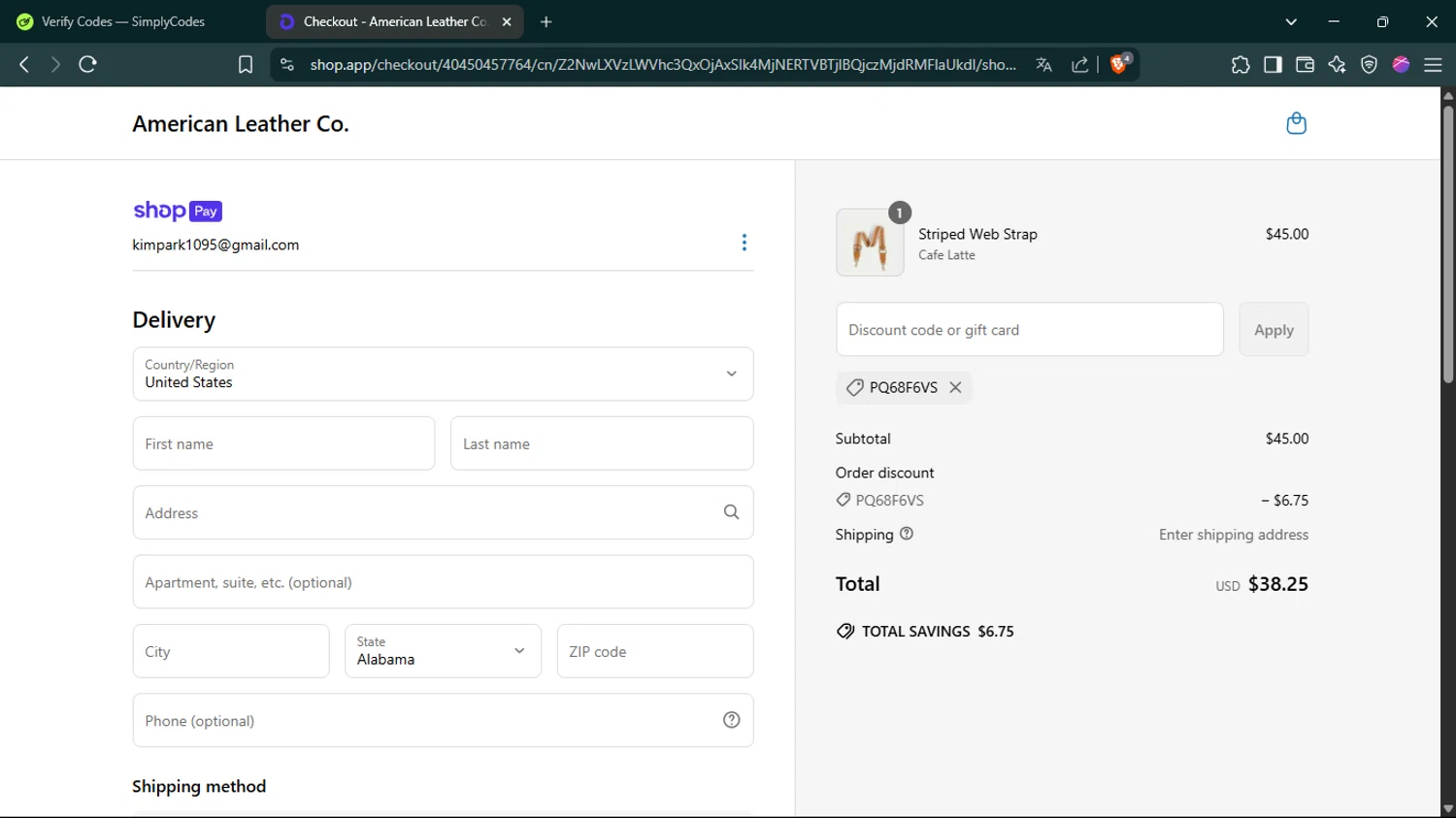Viewport: 1456px width, 818px height.
Task: Click the Discount code or gift card field
Action: pos(1030,329)
